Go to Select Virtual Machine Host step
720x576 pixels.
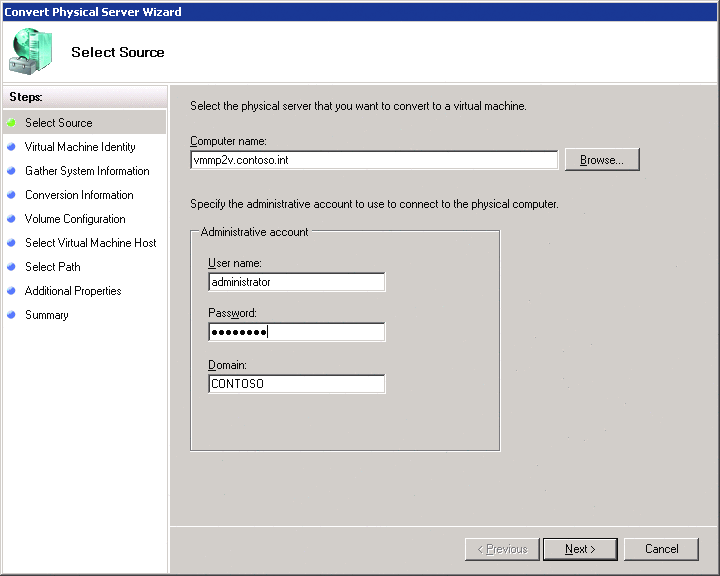(x=90, y=243)
